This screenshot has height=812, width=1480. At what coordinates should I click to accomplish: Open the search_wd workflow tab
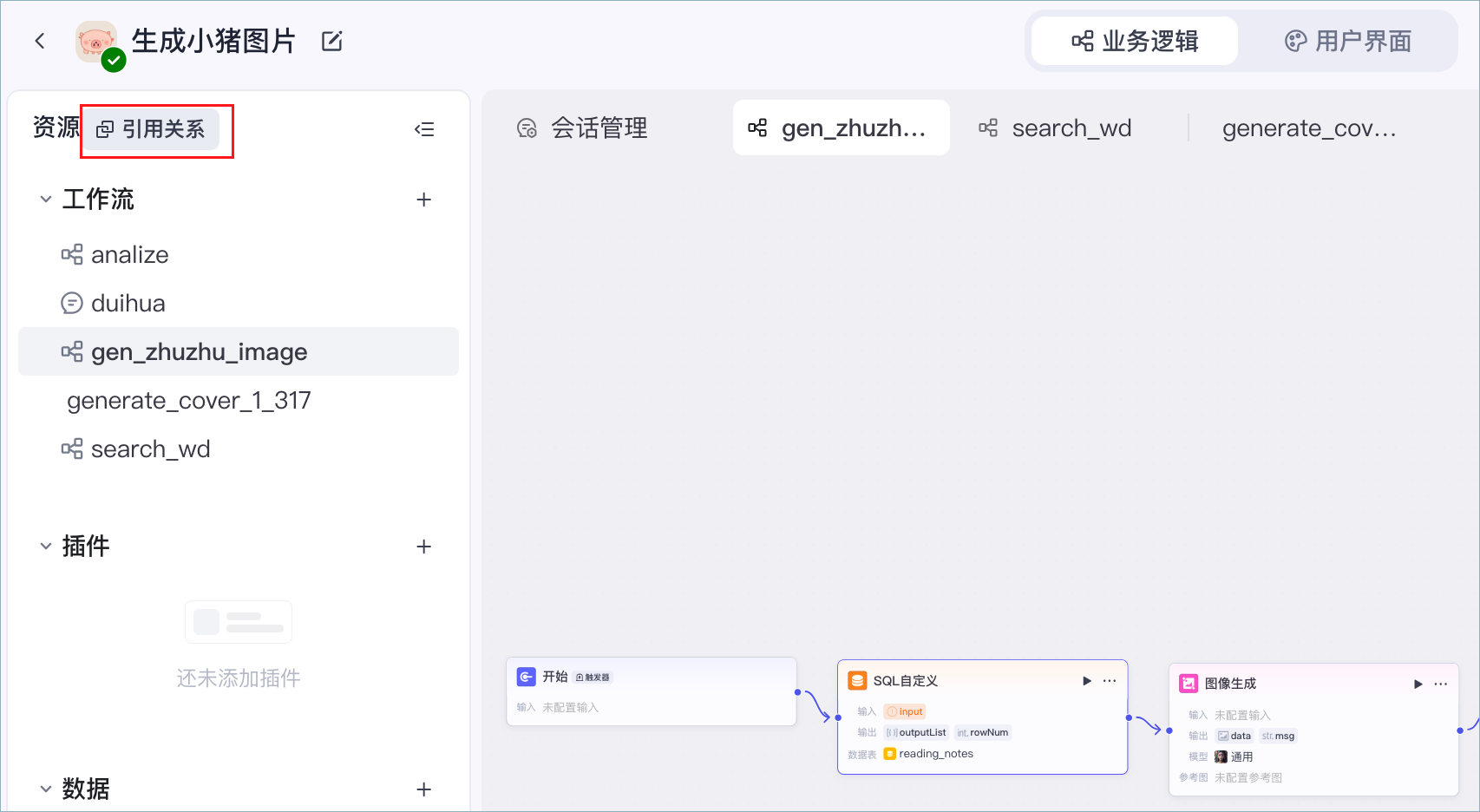click(x=1055, y=128)
